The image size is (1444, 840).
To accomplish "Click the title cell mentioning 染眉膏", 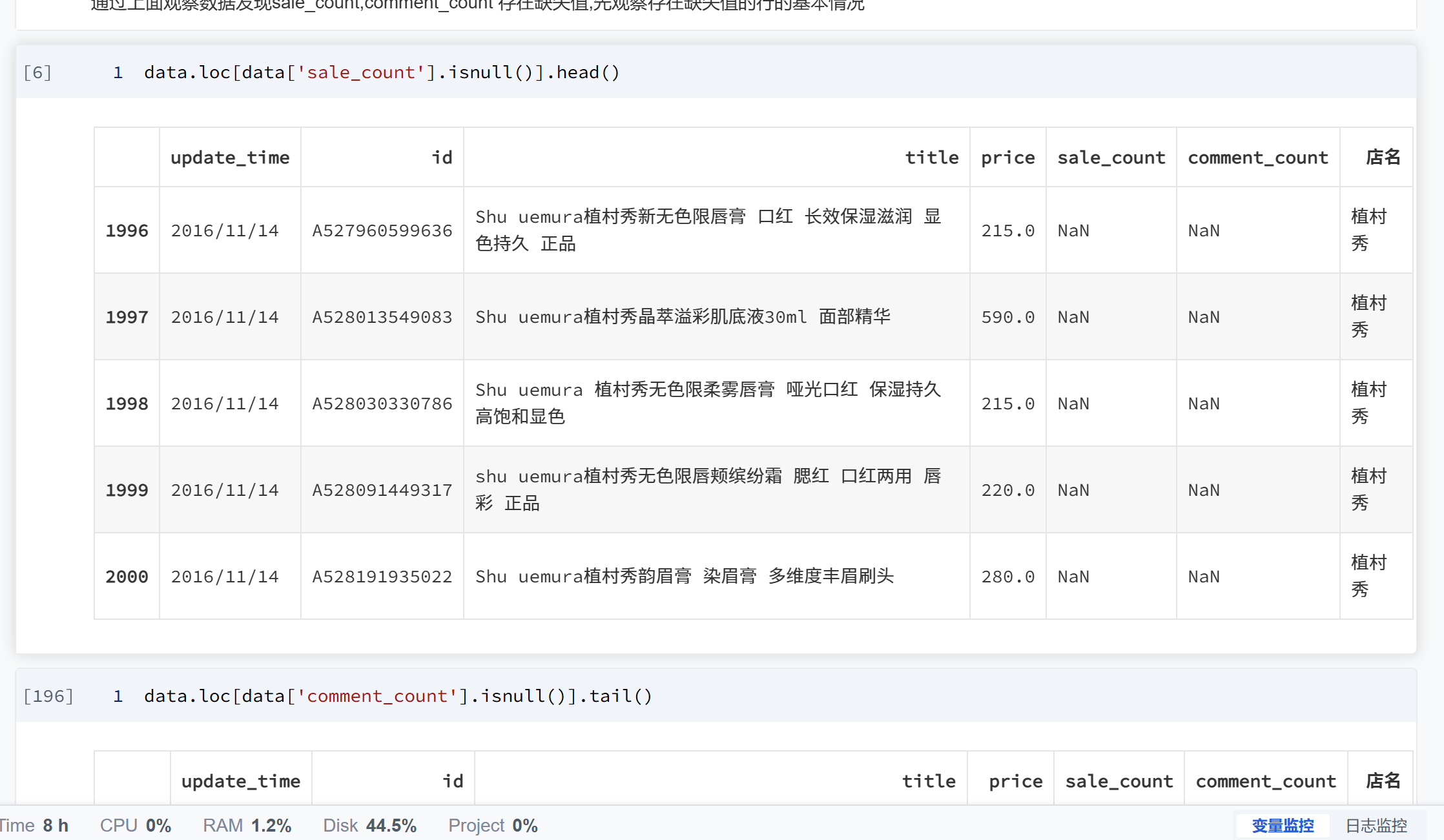I will (x=685, y=577).
